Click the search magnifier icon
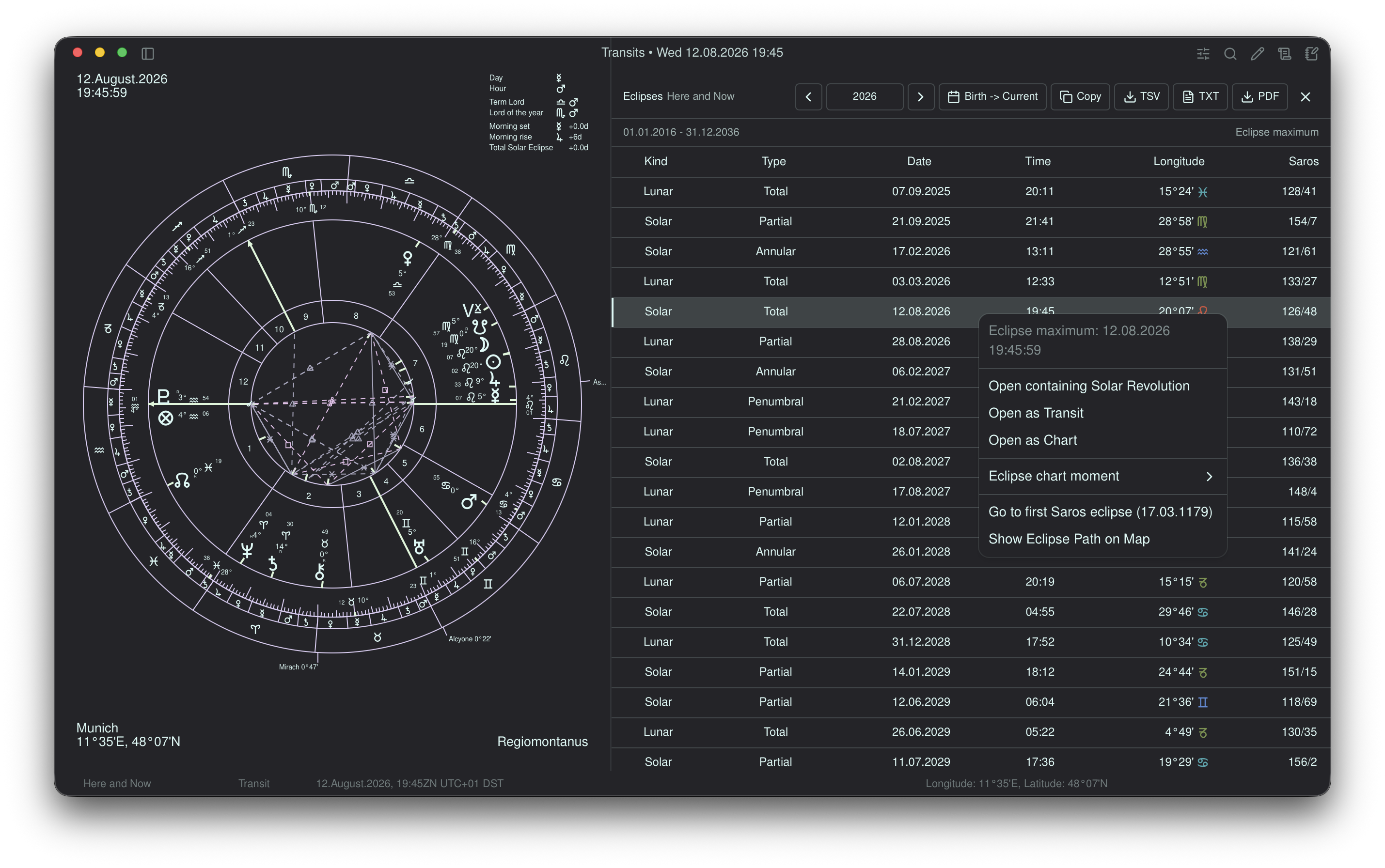This screenshot has width=1385, height=868. pyautogui.click(x=1230, y=53)
